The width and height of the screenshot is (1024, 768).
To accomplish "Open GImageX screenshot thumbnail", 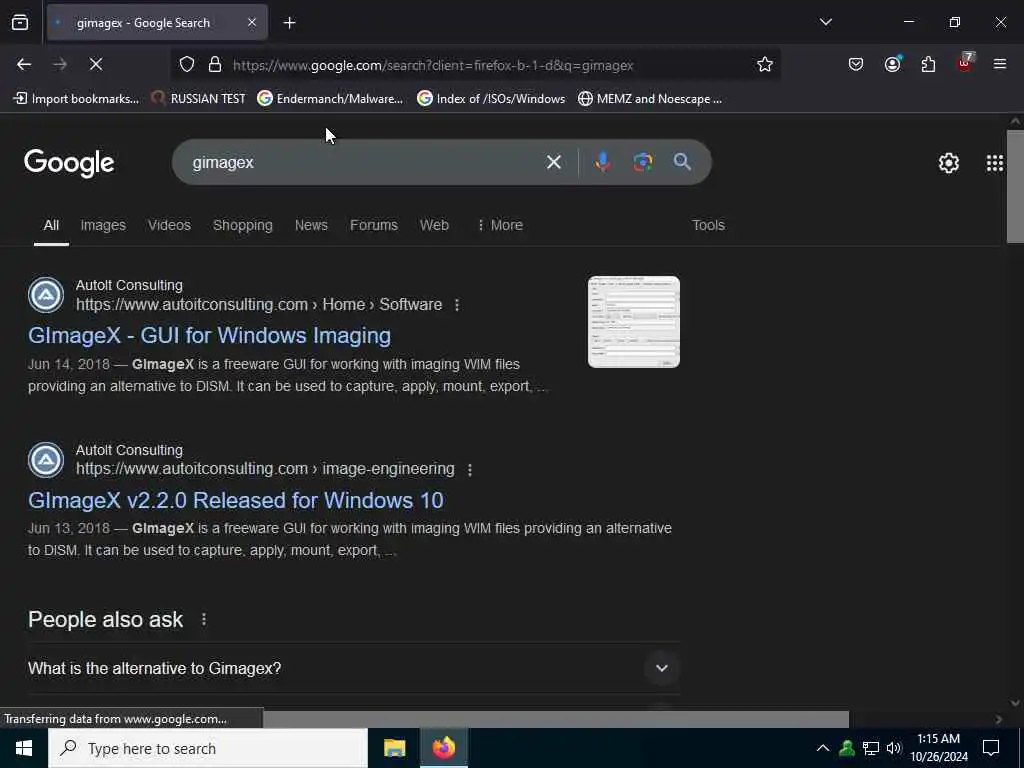I will [633, 322].
